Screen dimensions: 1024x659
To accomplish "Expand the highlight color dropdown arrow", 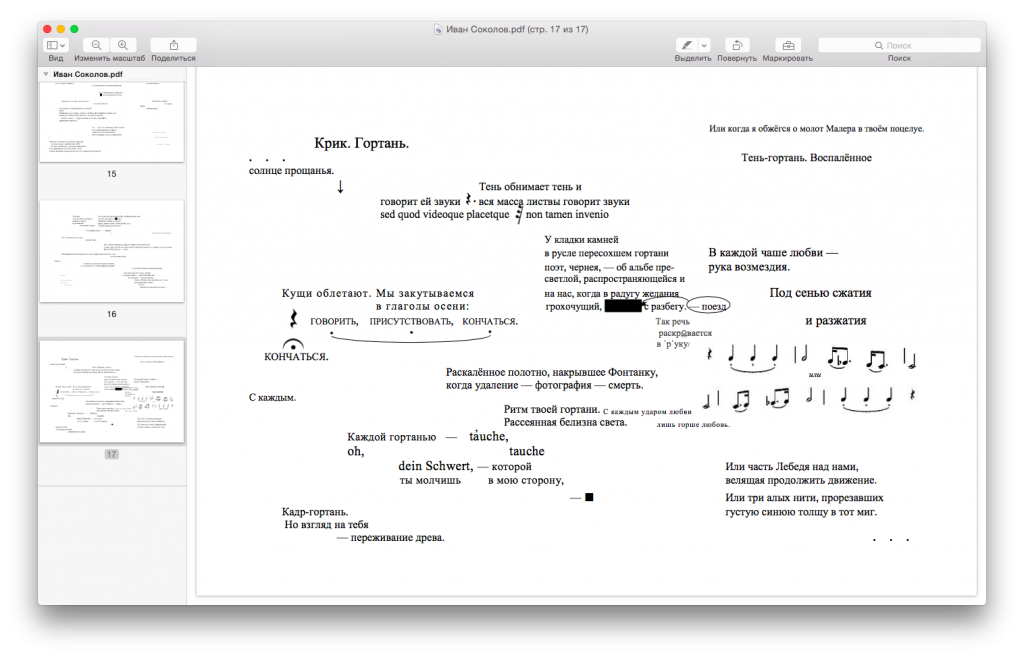I will pos(704,45).
